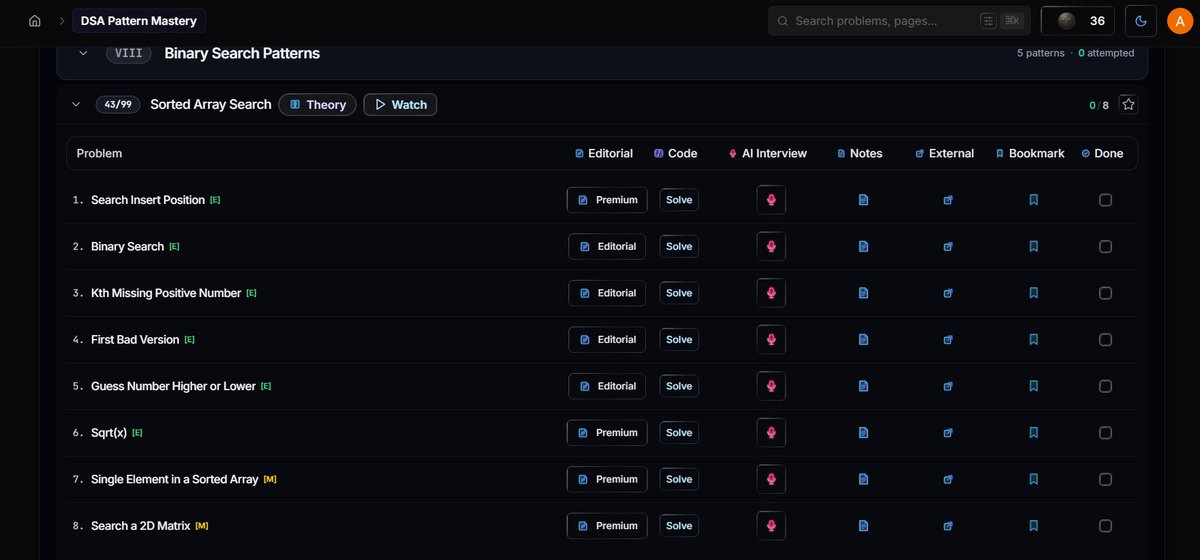Click the VIII section number badge
Screen dimensions: 1200x560
tap(129, 53)
